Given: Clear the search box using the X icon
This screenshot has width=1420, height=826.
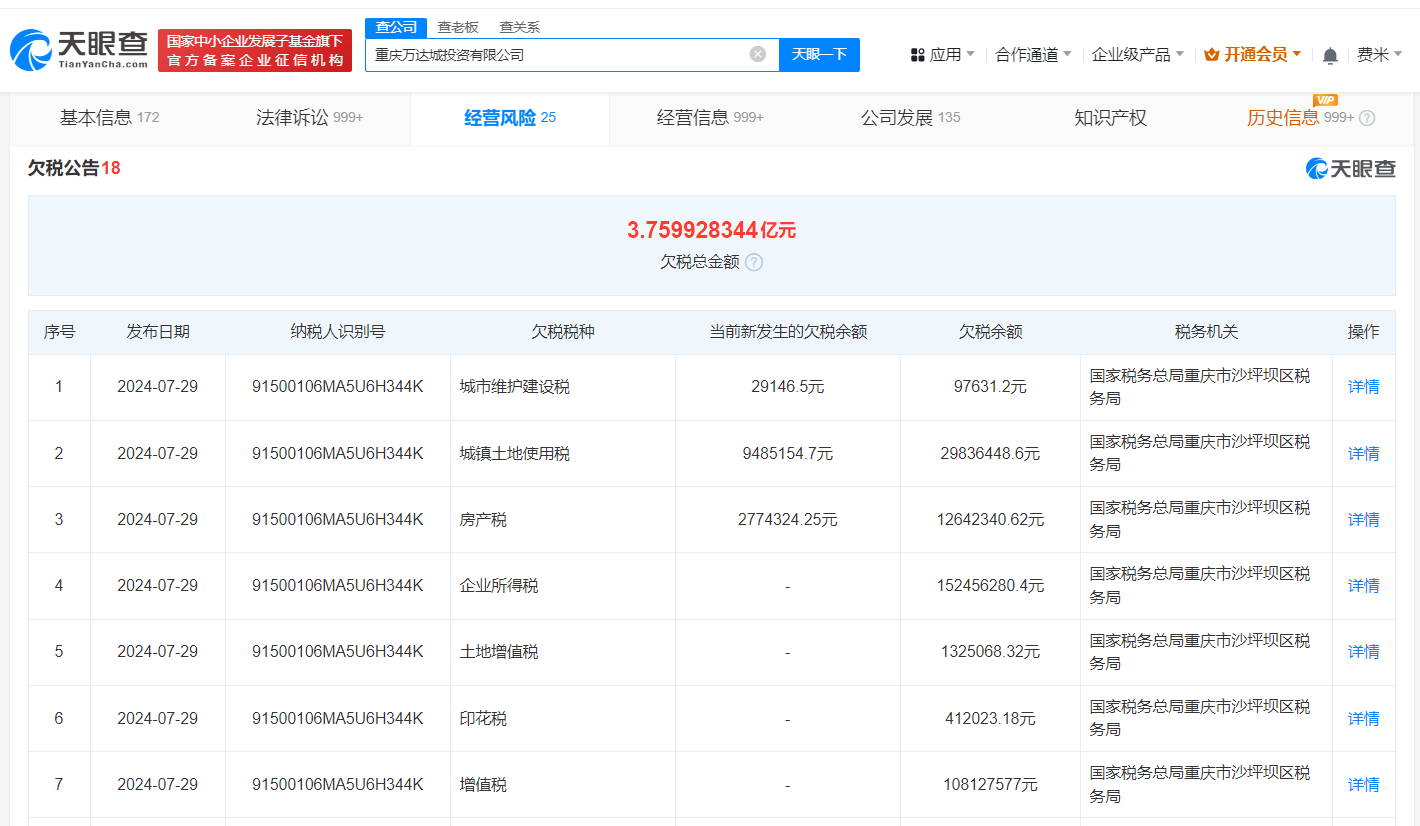Looking at the screenshot, I should tap(757, 55).
